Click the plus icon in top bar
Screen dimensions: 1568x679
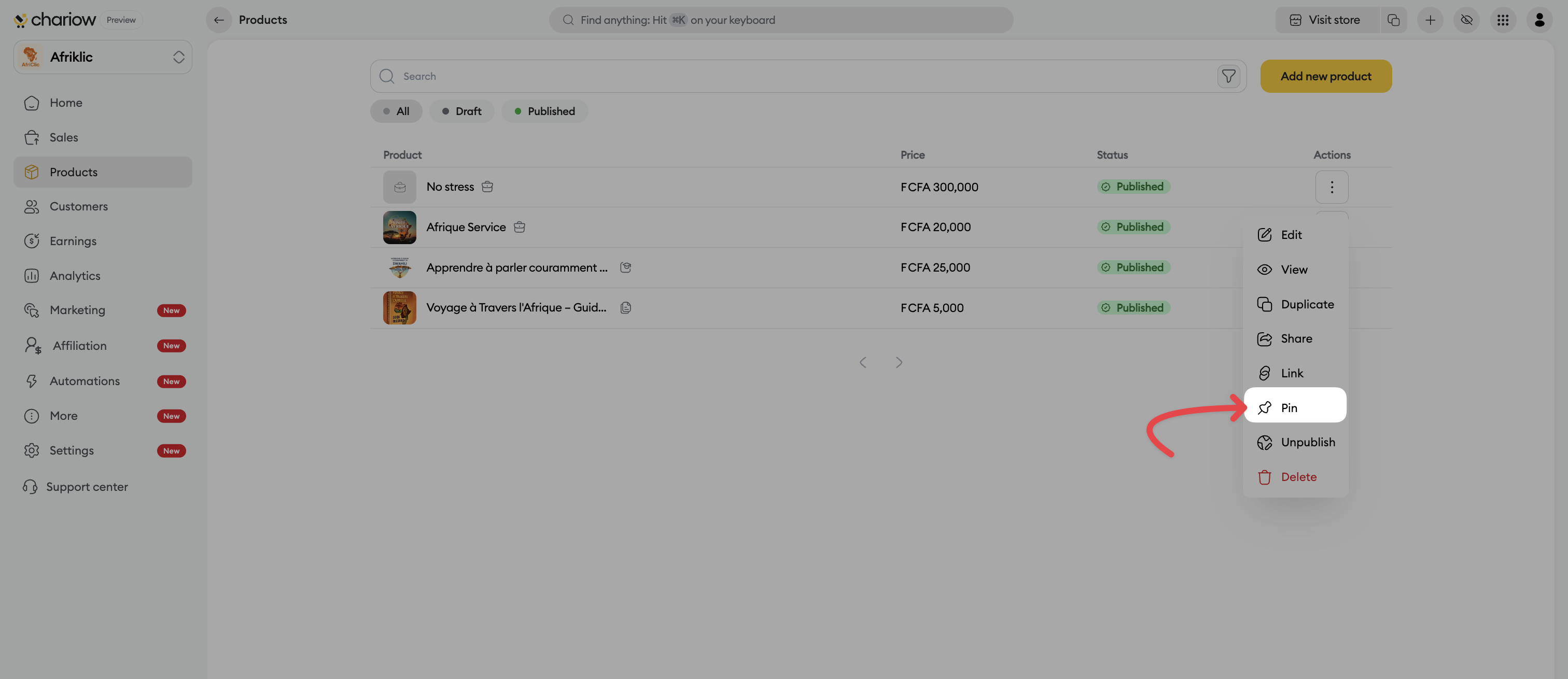[x=1430, y=20]
